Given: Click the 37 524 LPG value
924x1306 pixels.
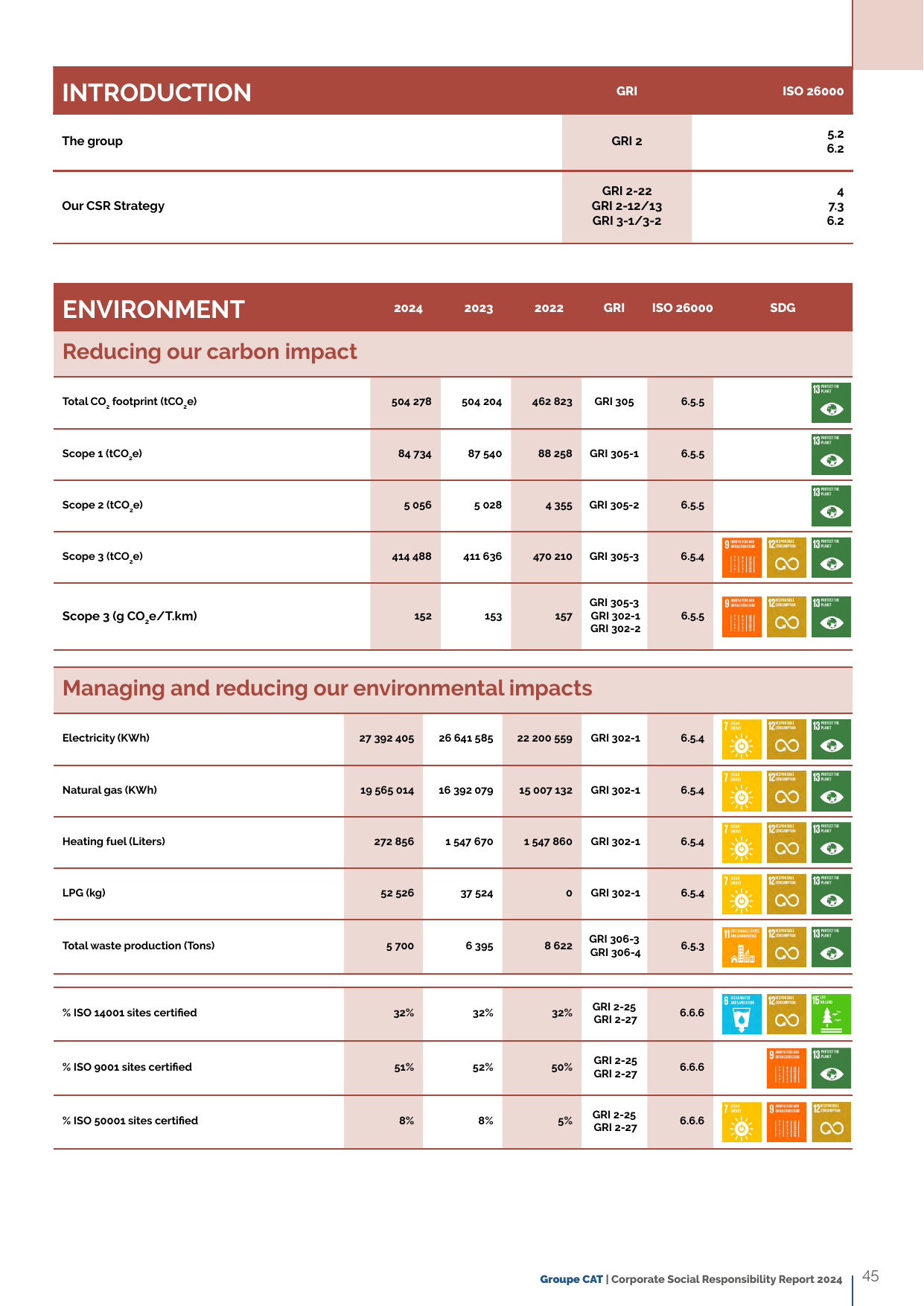Looking at the screenshot, I should tap(477, 893).
